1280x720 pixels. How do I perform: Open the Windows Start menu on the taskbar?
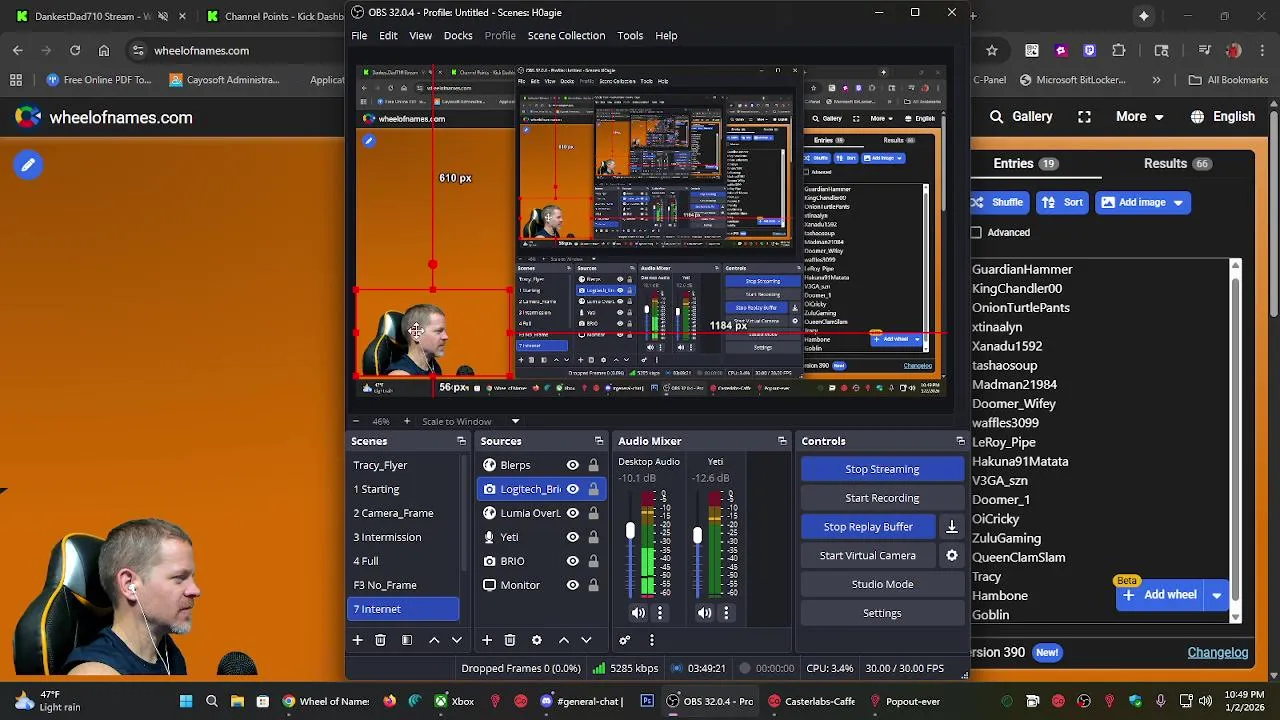coord(186,702)
